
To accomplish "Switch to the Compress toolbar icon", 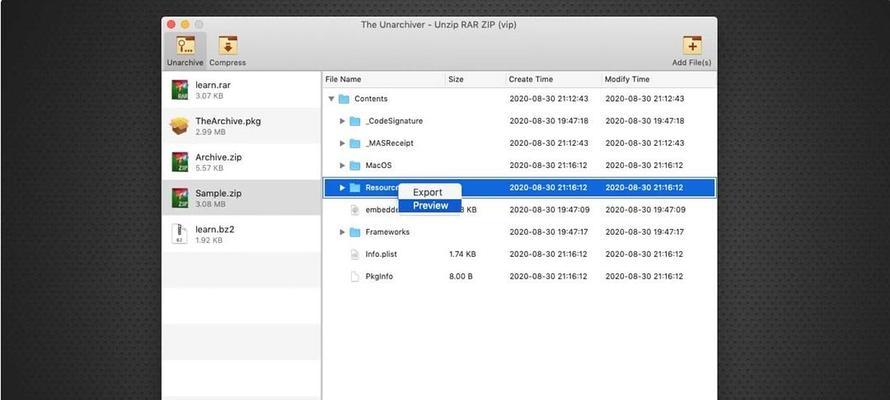I will [228, 45].
